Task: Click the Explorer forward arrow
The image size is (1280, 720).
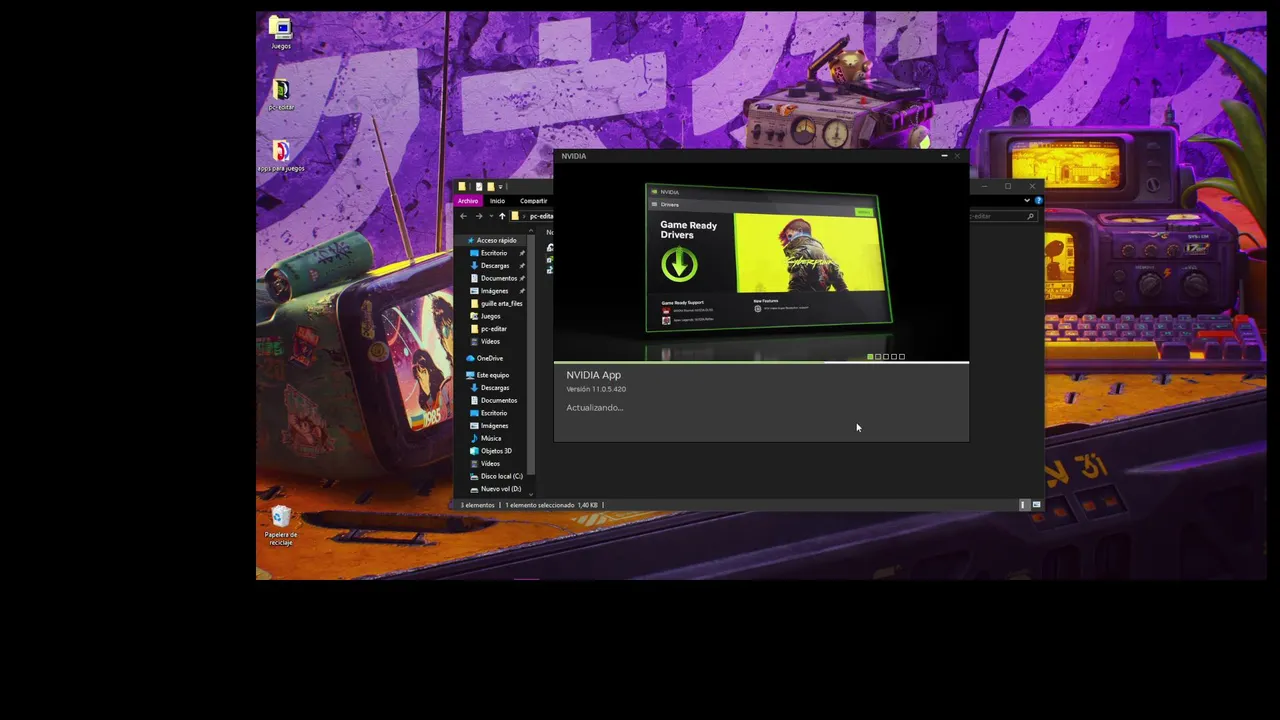Action: coord(478,216)
